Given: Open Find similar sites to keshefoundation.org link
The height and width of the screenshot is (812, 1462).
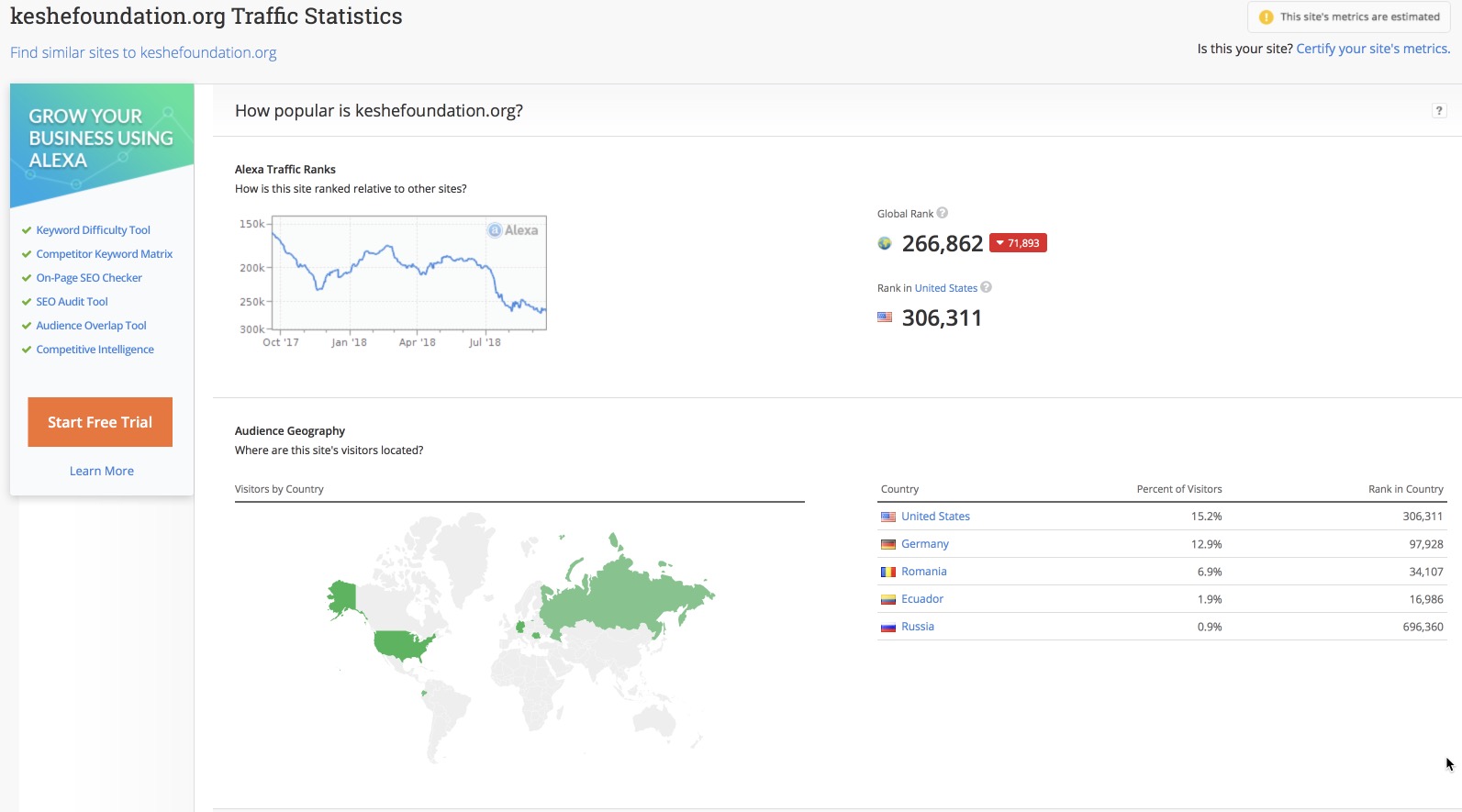Looking at the screenshot, I should 143,52.
